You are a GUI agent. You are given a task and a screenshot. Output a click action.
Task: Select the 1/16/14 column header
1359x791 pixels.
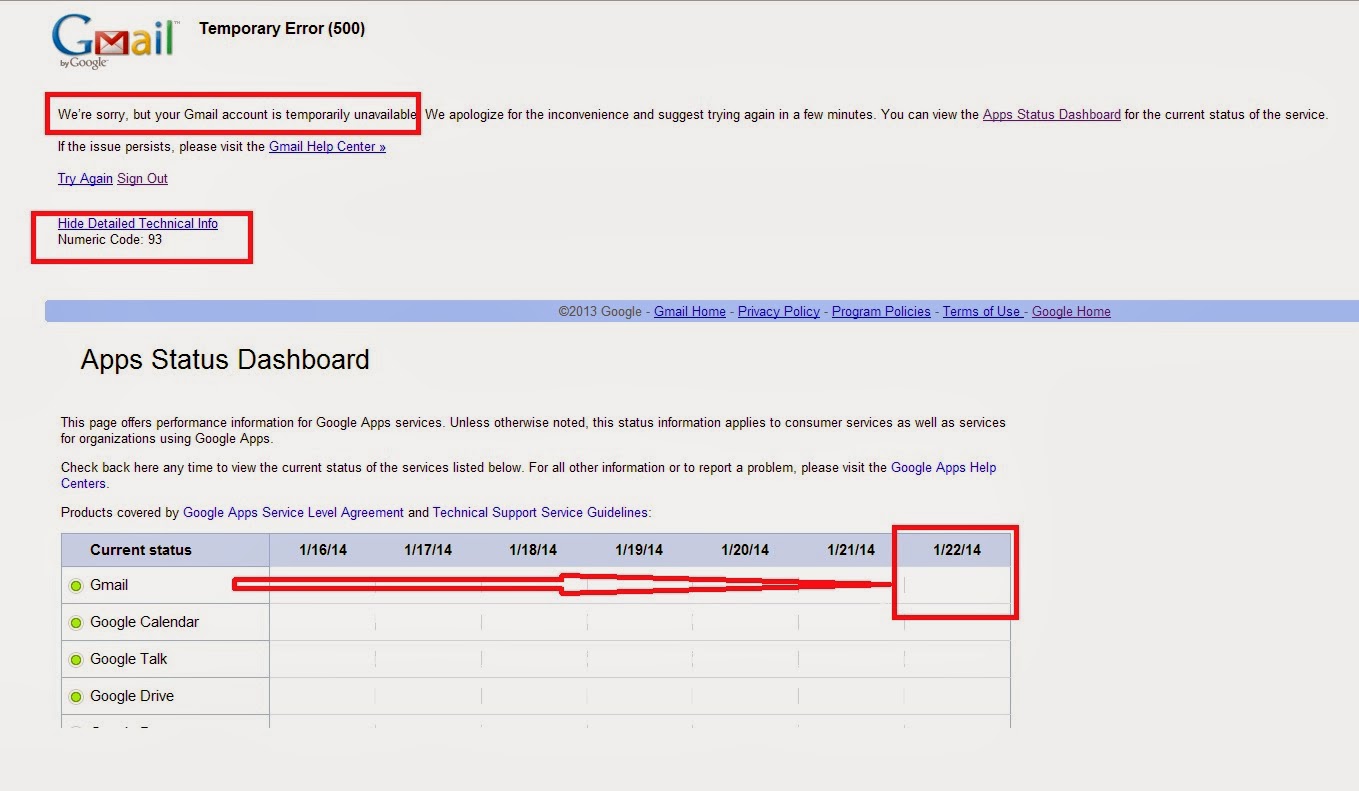(x=323, y=550)
